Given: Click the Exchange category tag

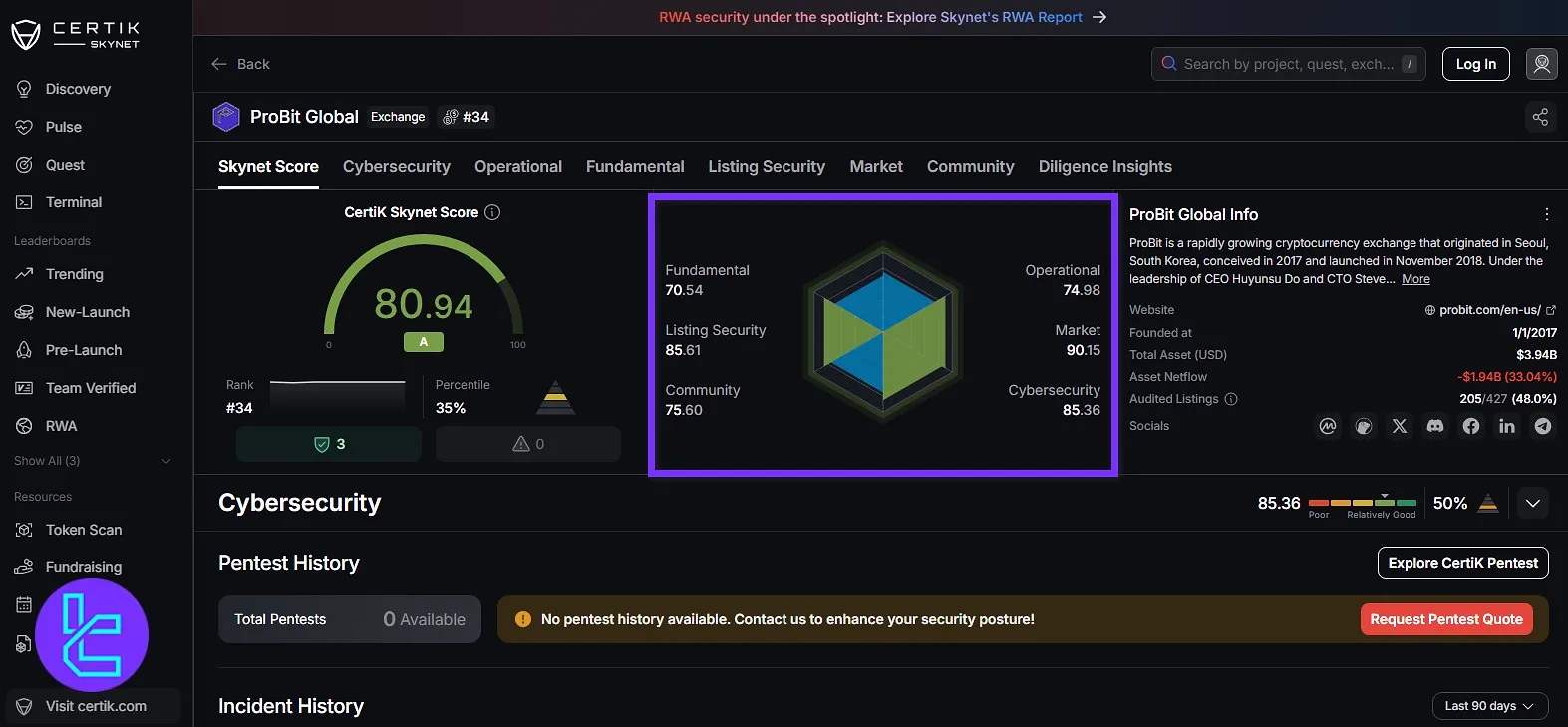Looking at the screenshot, I should click(x=398, y=117).
